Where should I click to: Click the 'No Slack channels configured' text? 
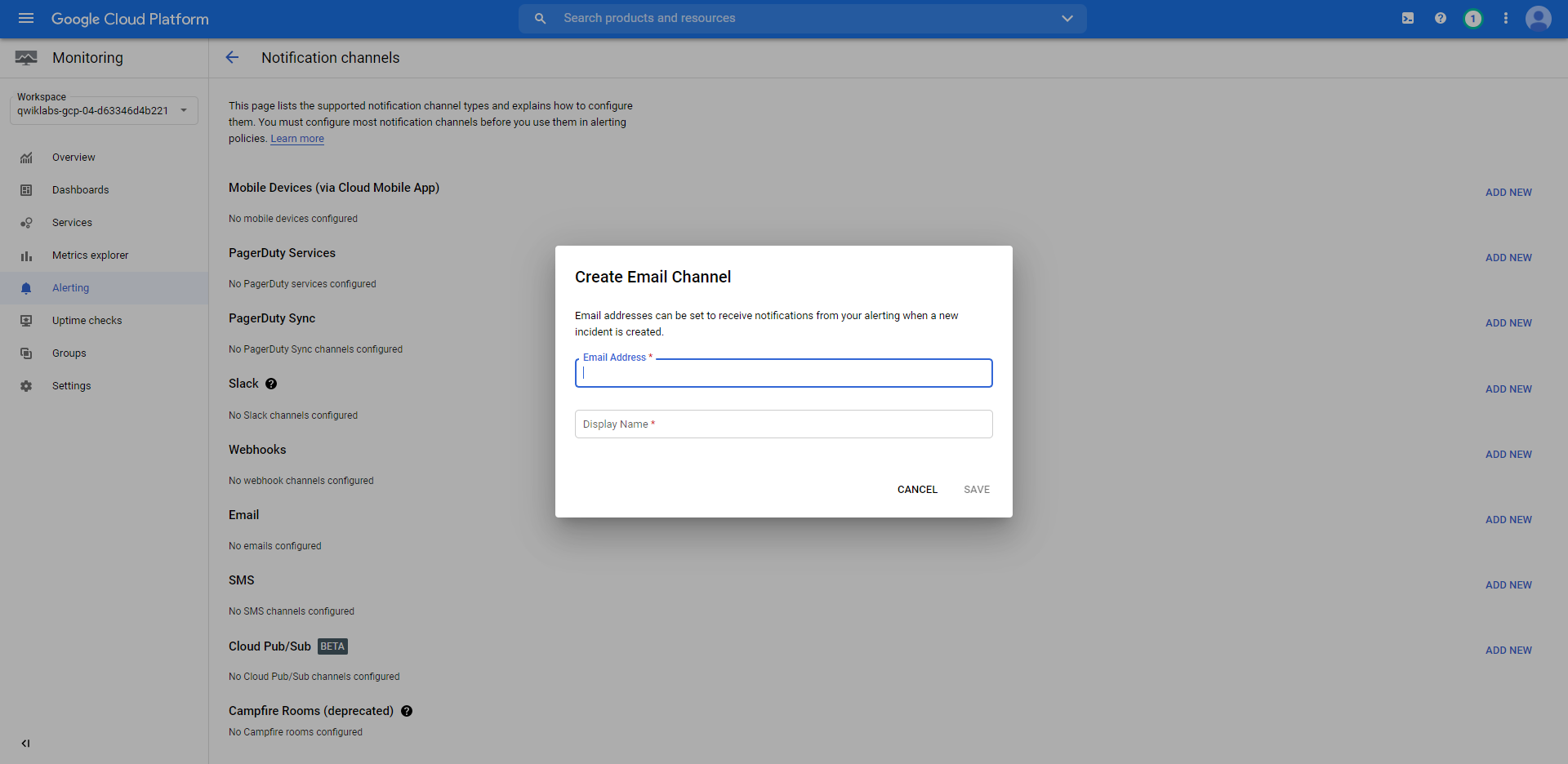tap(293, 415)
